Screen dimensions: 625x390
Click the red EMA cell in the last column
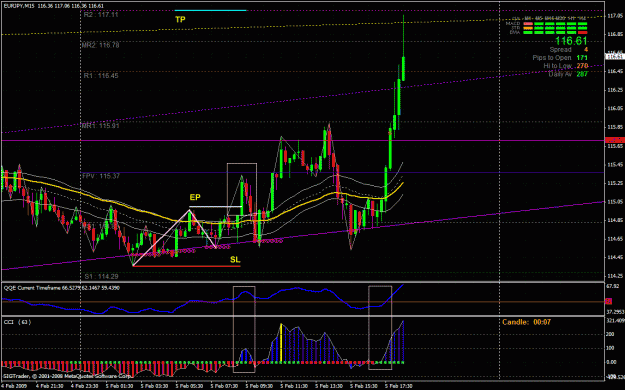click(x=582, y=32)
